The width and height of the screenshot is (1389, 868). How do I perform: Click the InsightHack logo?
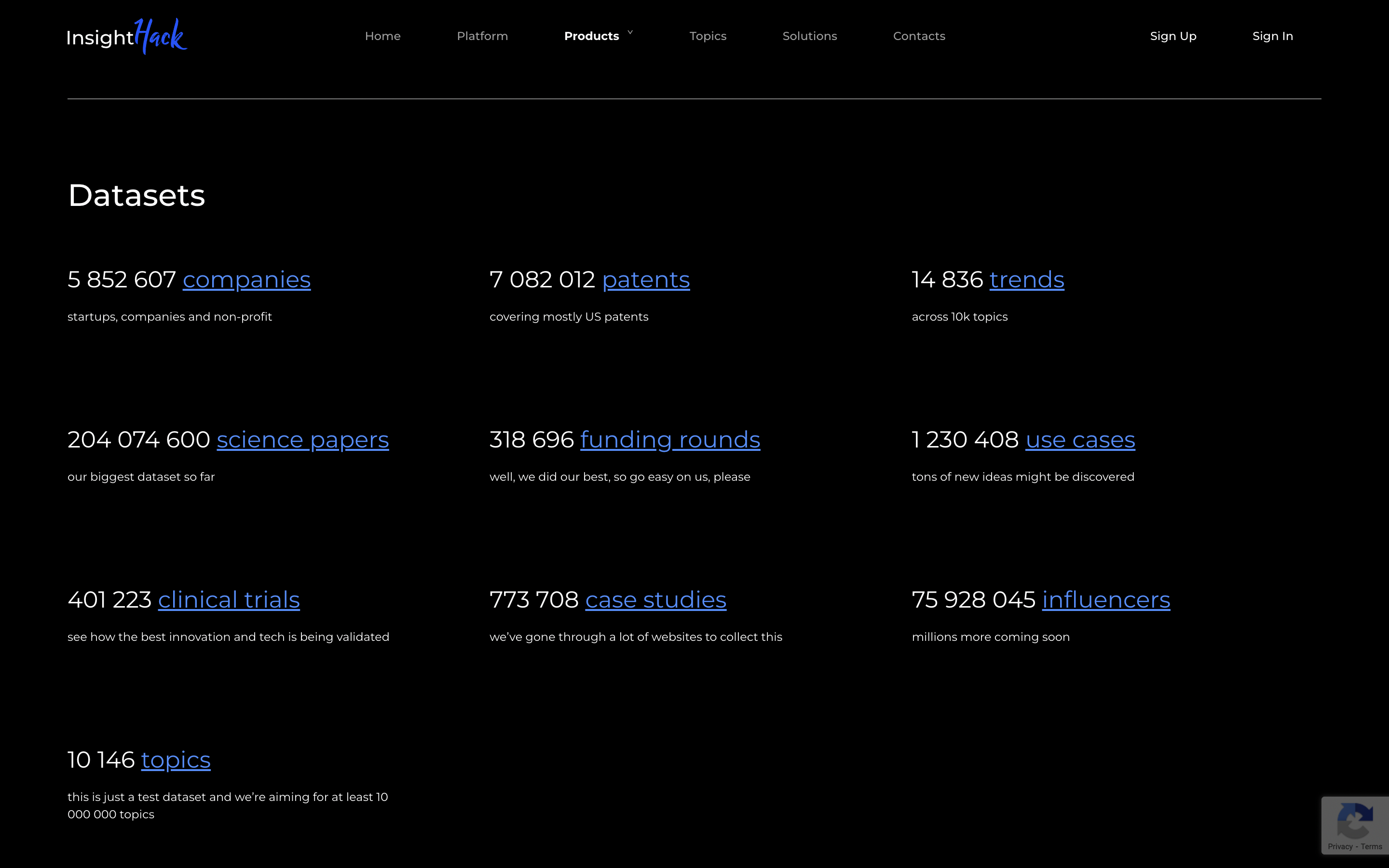[126, 36]
